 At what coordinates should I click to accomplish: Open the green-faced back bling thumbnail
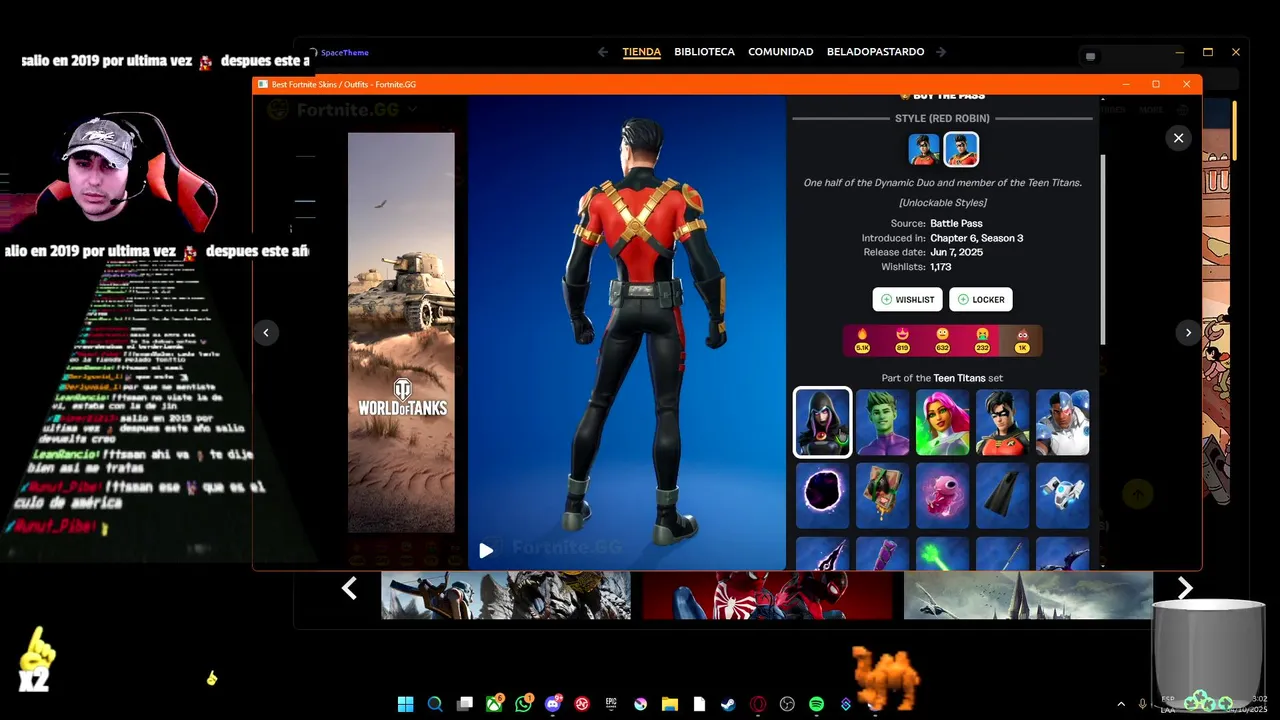click(x=882, y=495)
